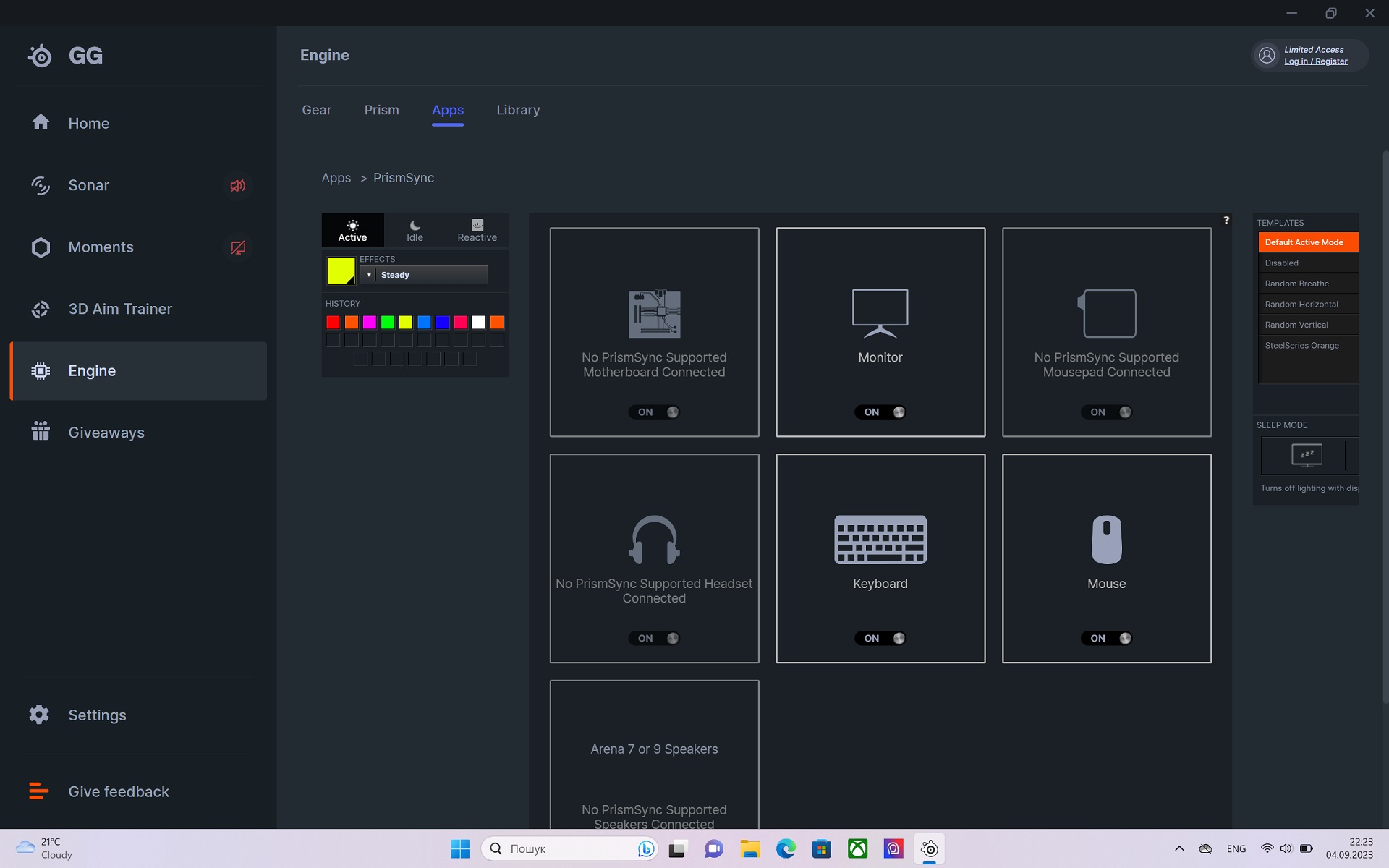Viewport: 1389px width, 868px height.
Task: Click the headset device icon
Action: click(x=654, y=540)
